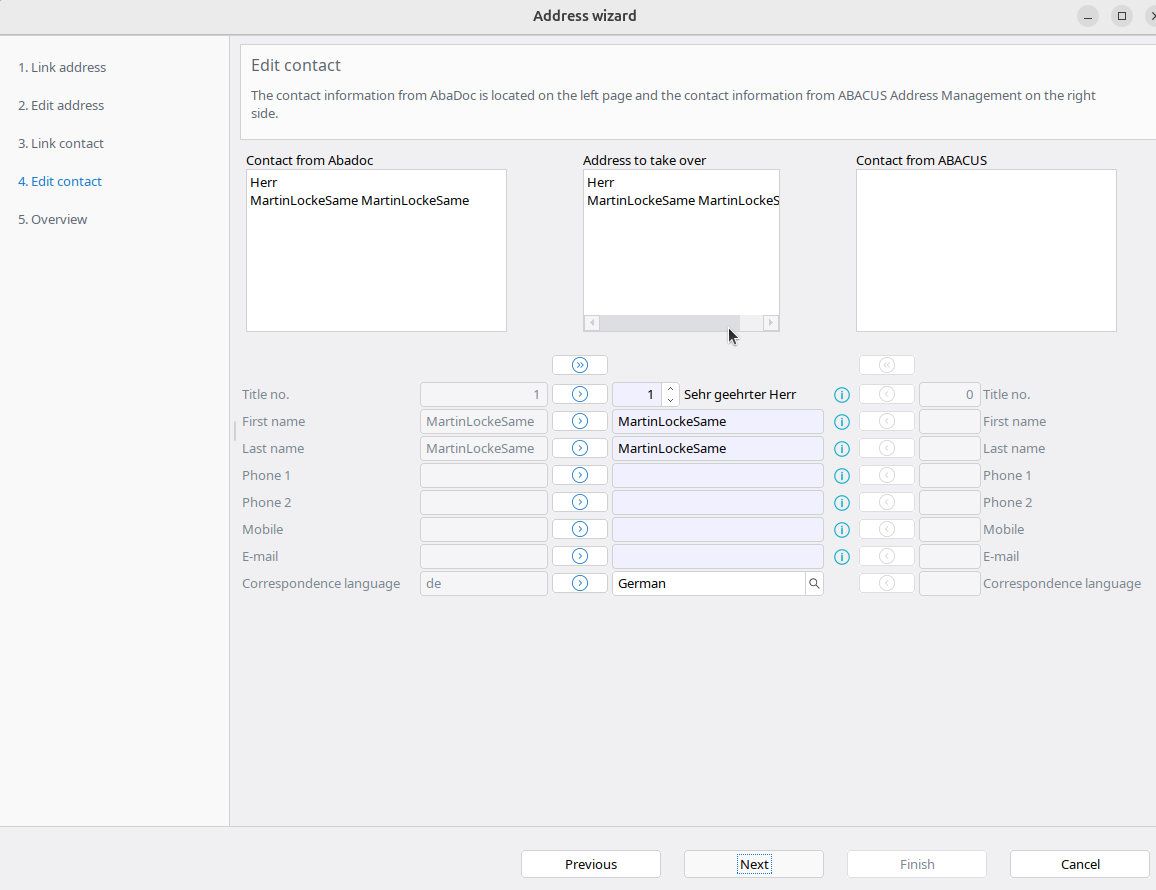Image resolution: width=1156 pixels, height=890 pixels.
Task: Go to step 1. Link address
Action: (62, 68)
